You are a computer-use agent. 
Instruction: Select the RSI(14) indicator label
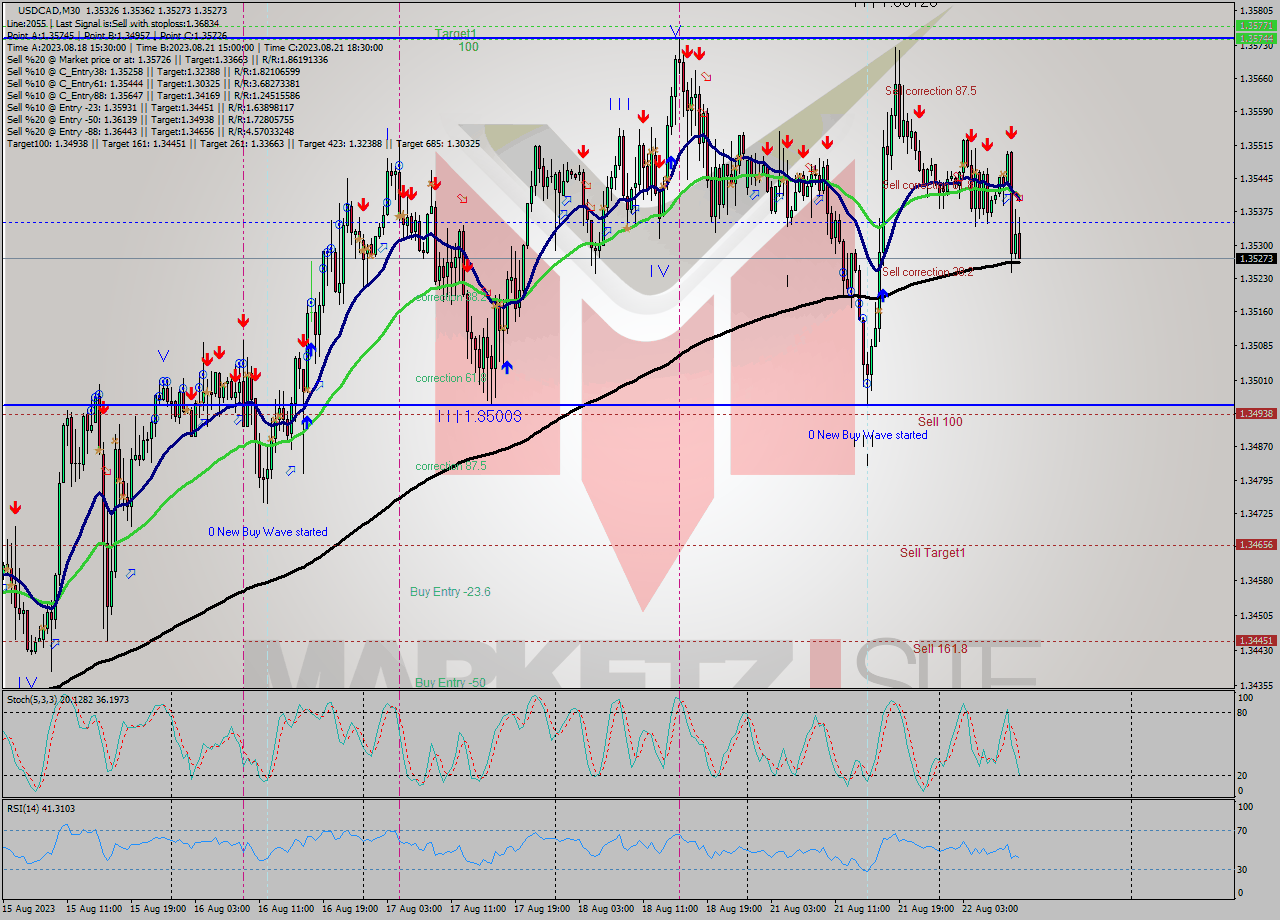pyautogui.click(x=40, y=808)
